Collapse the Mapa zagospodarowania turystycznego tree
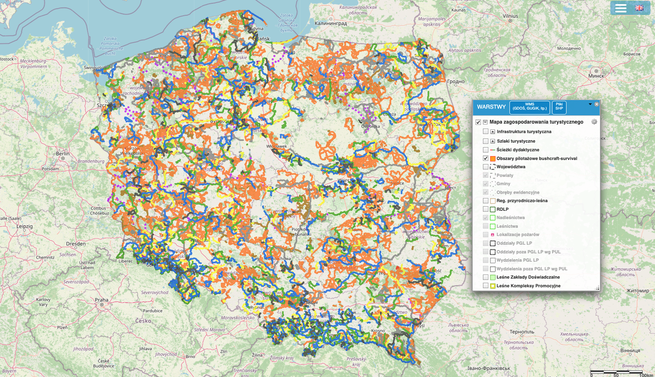The height and width of the screenshot is (377, 655). pos(485,122)
